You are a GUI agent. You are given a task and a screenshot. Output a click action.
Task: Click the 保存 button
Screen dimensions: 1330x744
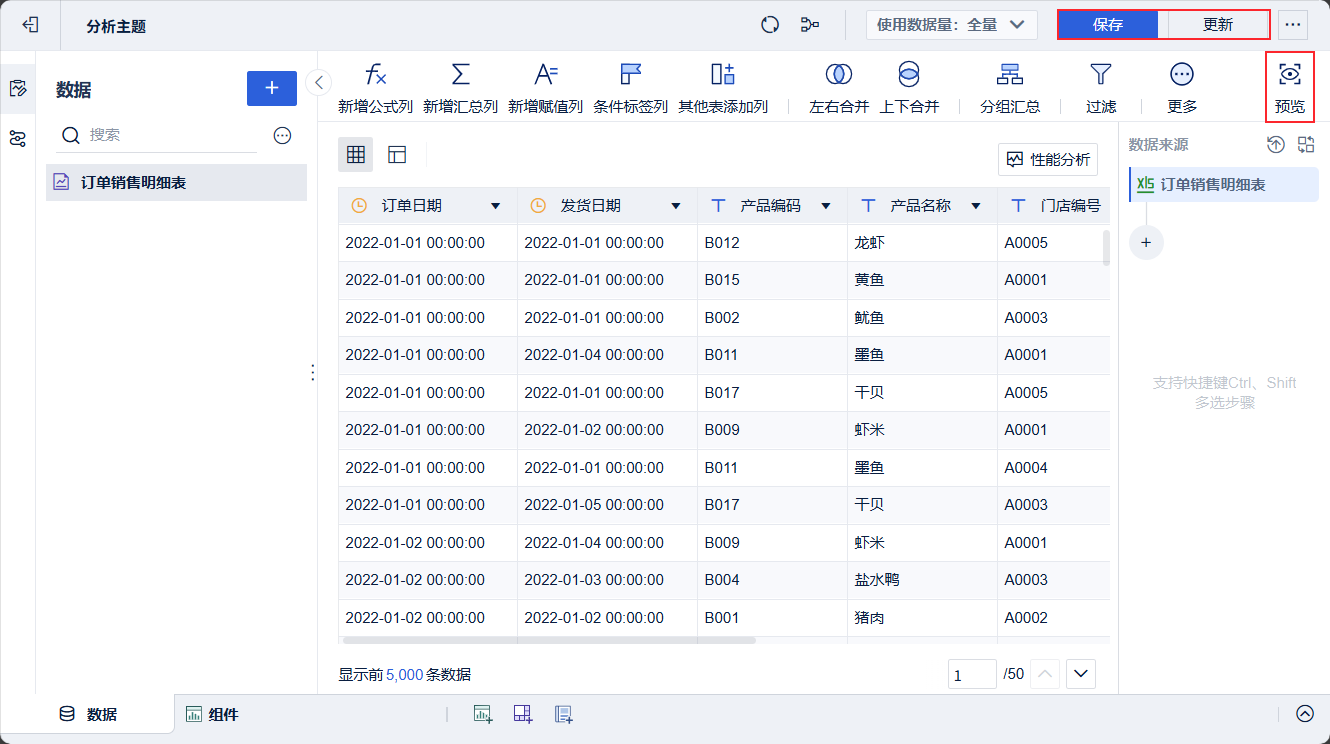click(x=1108, y=25)
